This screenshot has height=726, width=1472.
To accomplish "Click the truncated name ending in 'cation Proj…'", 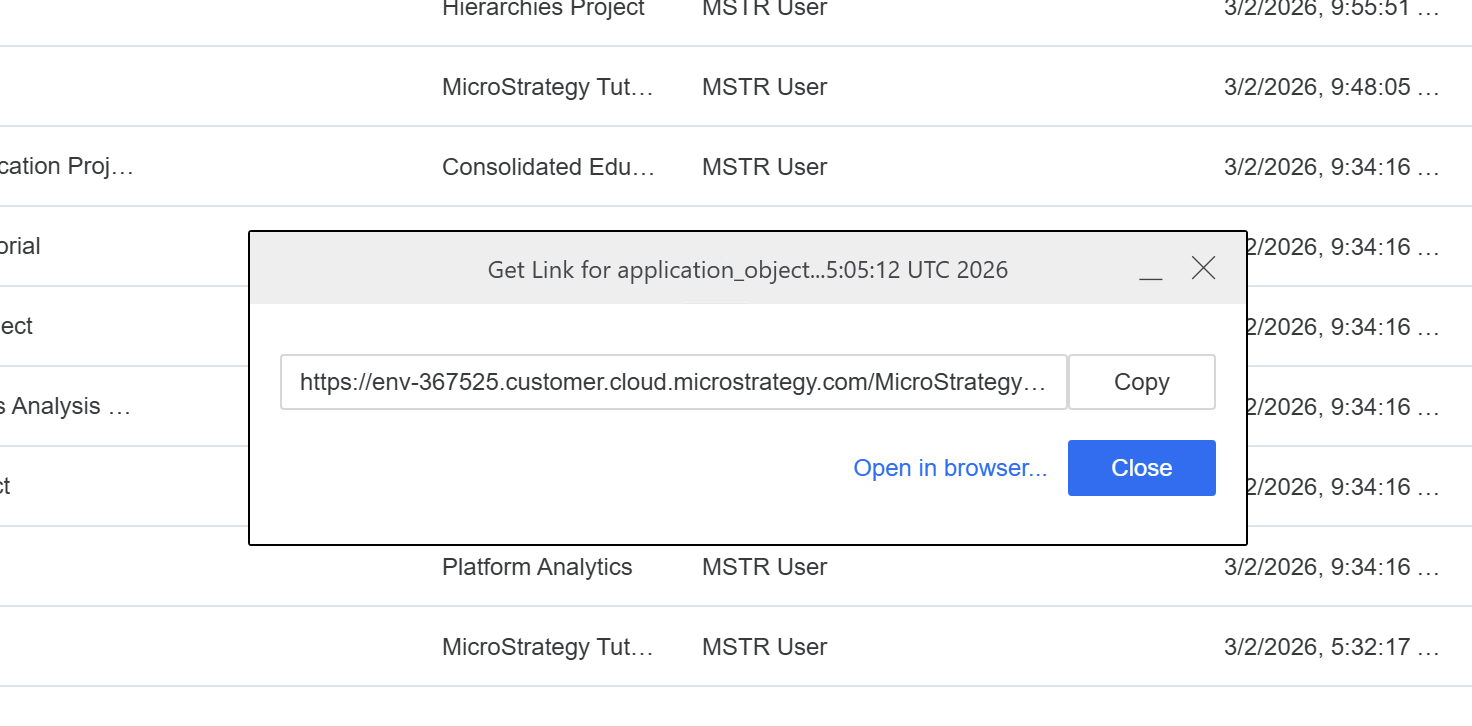I will coord(66,166).
